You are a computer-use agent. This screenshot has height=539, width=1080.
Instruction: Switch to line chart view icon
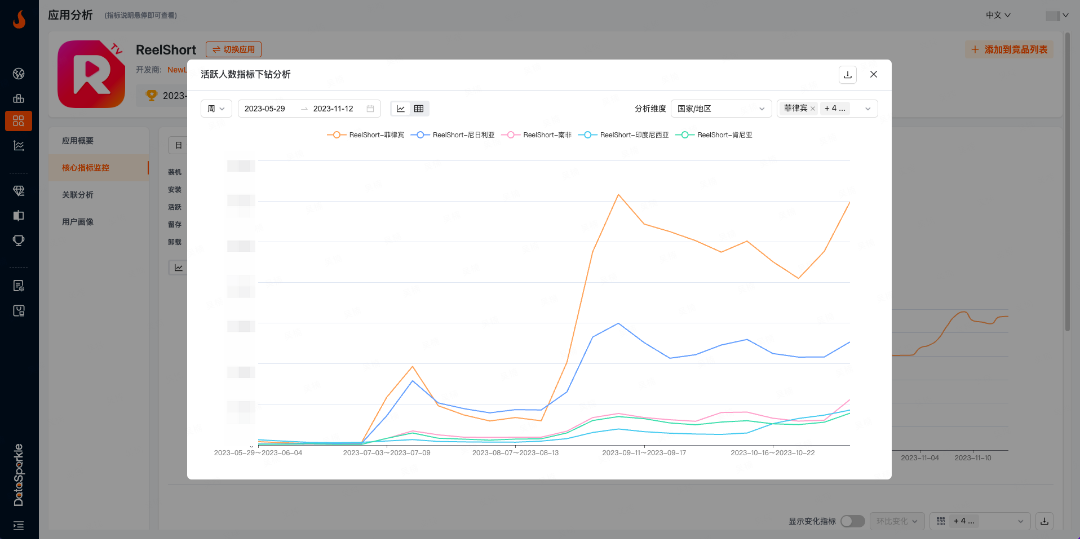click(x=401, y=108)
